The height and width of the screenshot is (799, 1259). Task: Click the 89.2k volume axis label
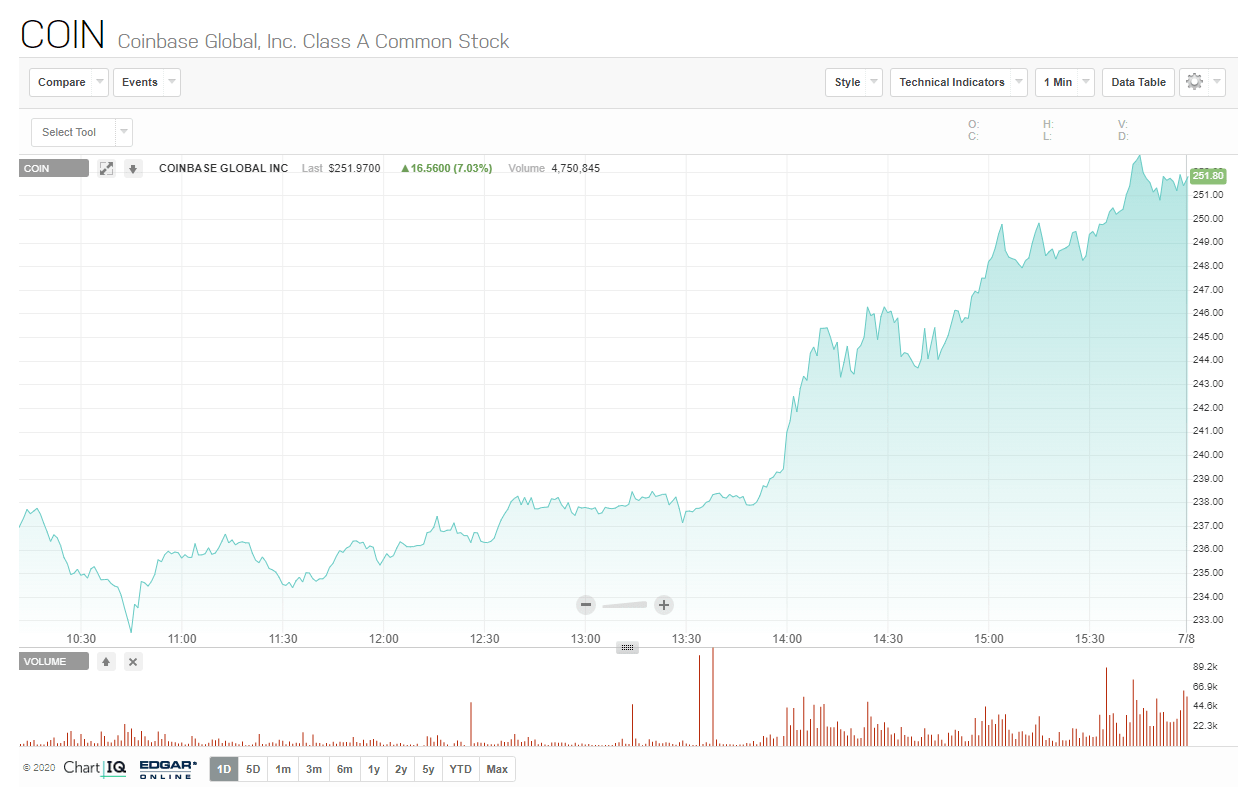[x=1204, y=666]
